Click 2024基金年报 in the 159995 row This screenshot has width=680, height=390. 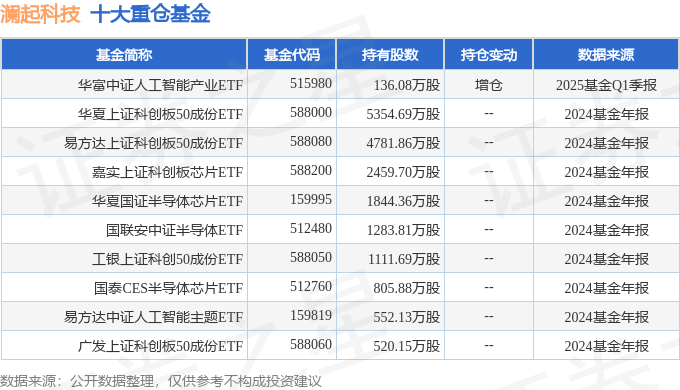coord(606,201)
